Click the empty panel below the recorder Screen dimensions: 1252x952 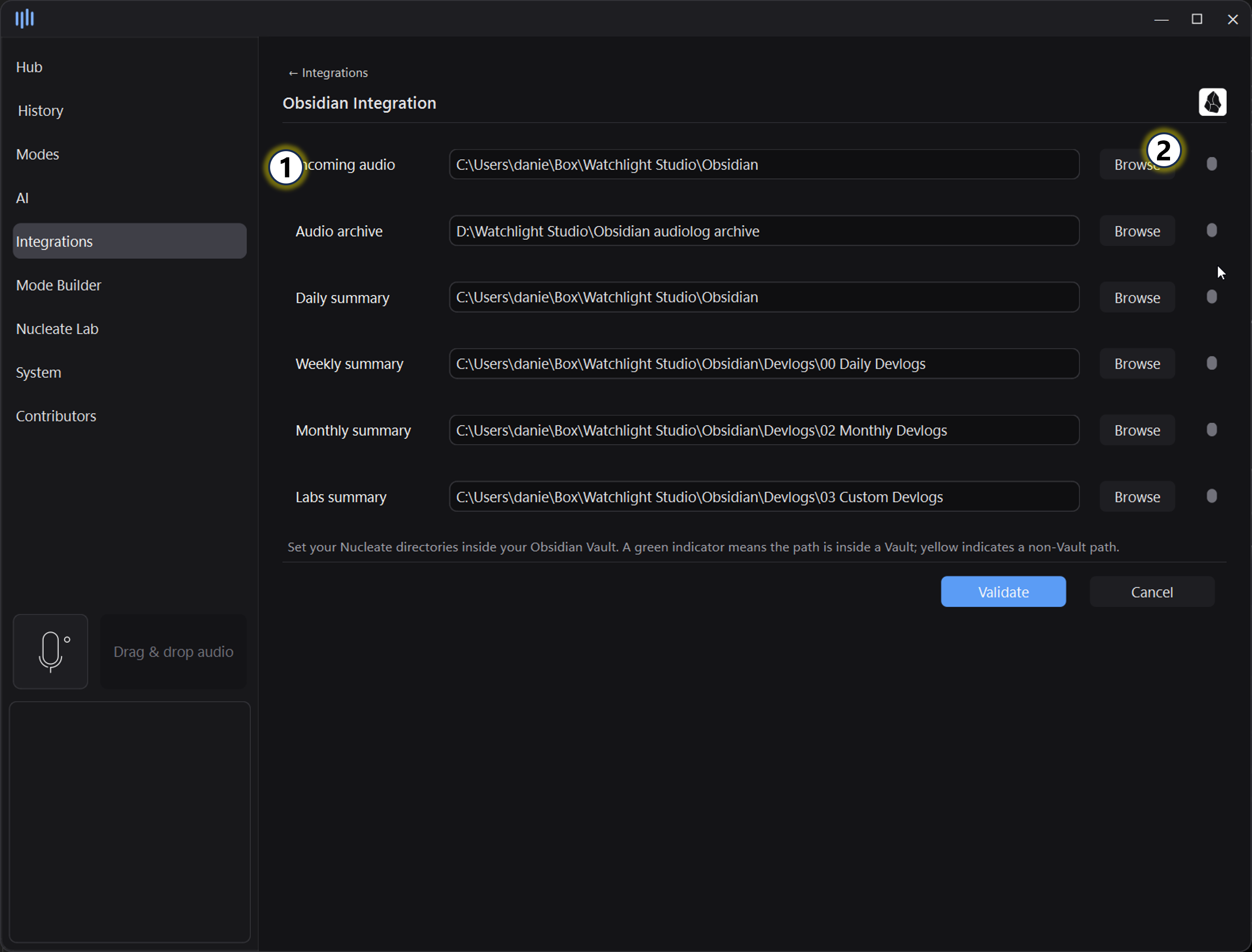click(x=130, y=822)
